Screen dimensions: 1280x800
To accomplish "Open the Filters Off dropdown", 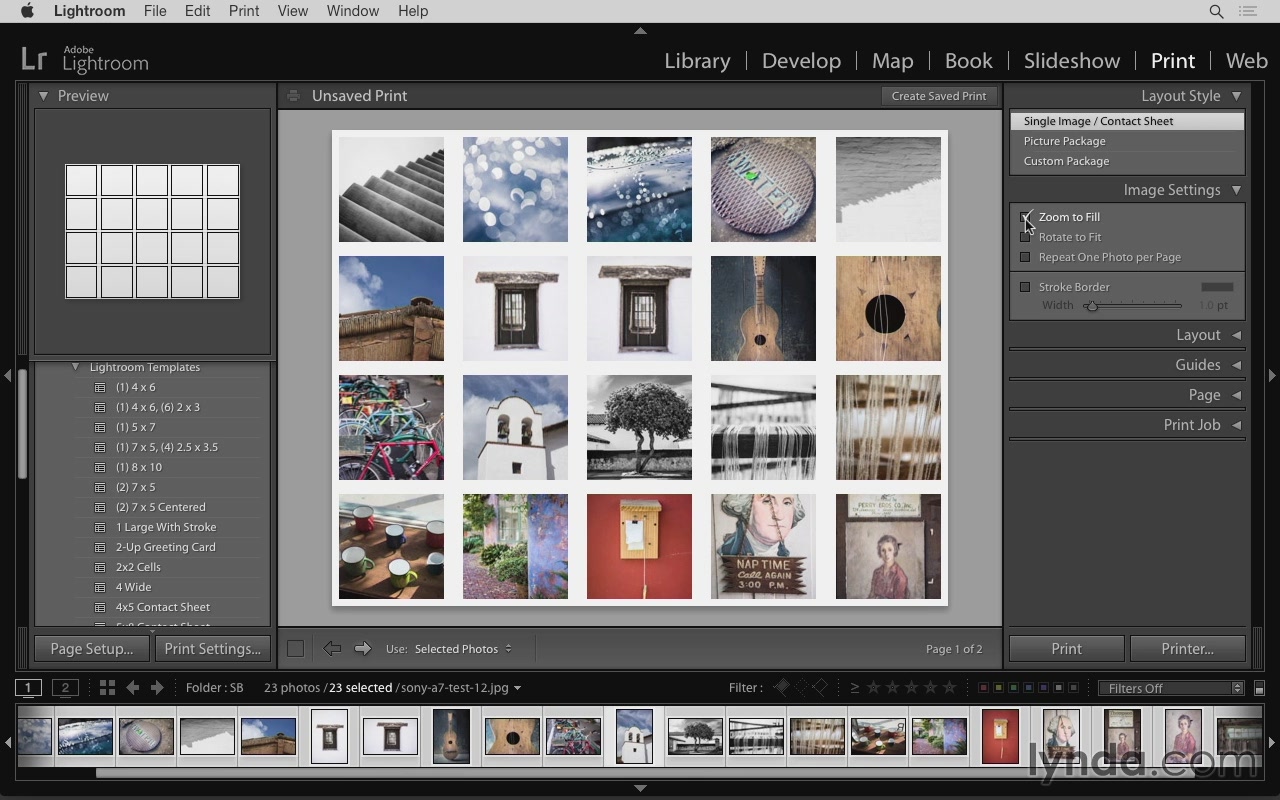I will click(1171, 688).
